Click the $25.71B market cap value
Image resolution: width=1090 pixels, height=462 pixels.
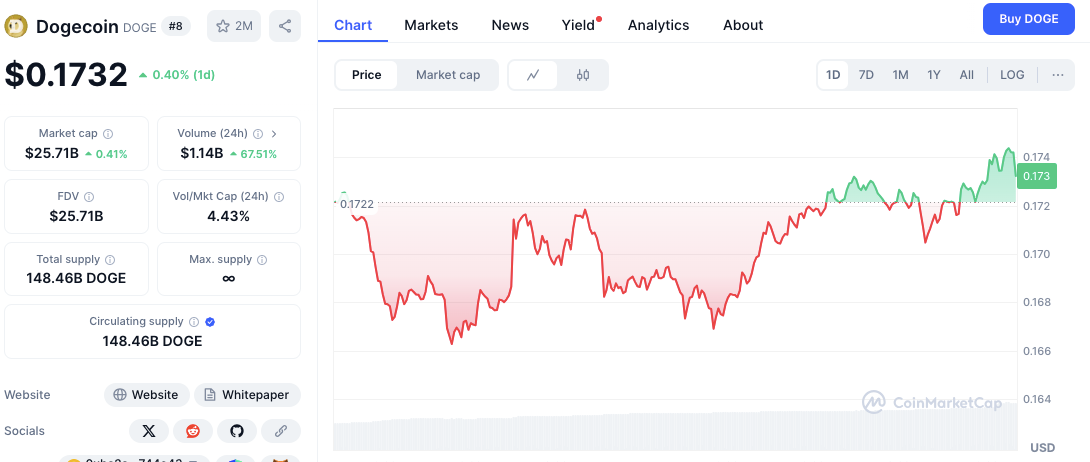51,154
